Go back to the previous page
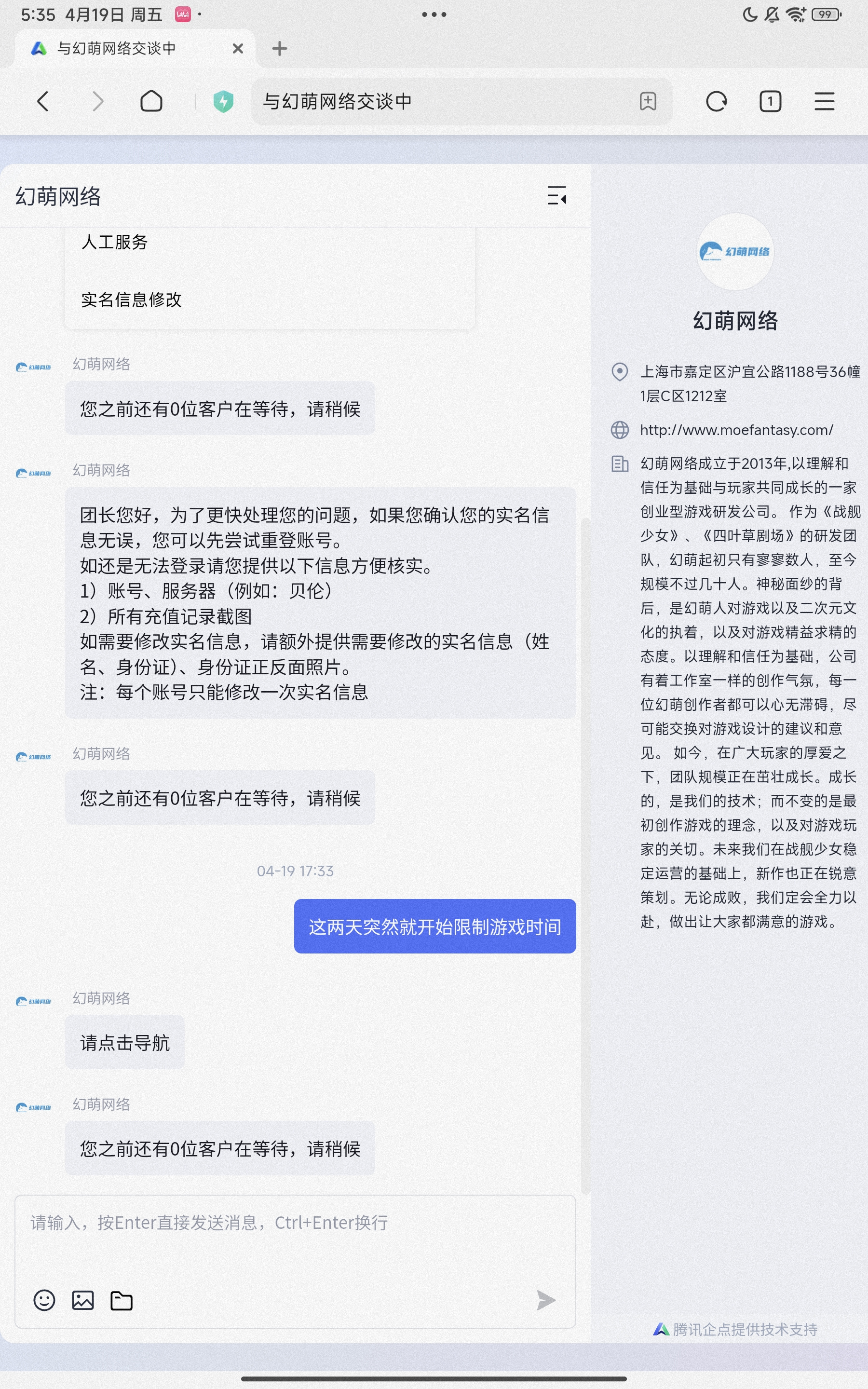Screen dimensions: 868x1389 pos(43,102)
